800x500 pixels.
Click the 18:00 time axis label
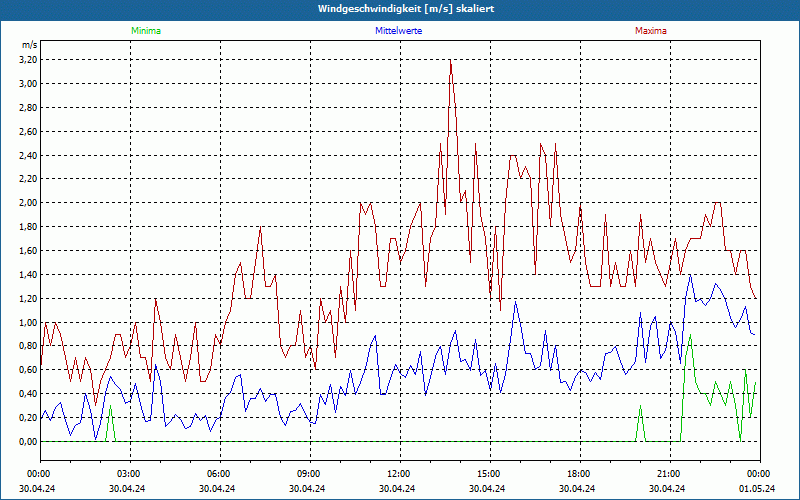click(580, 474)
